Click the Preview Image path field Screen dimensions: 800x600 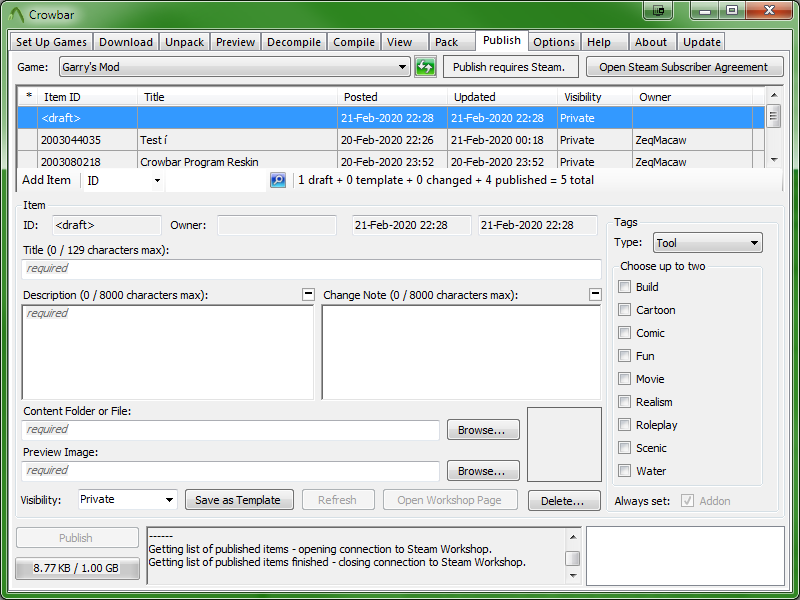tap(231, 470)
